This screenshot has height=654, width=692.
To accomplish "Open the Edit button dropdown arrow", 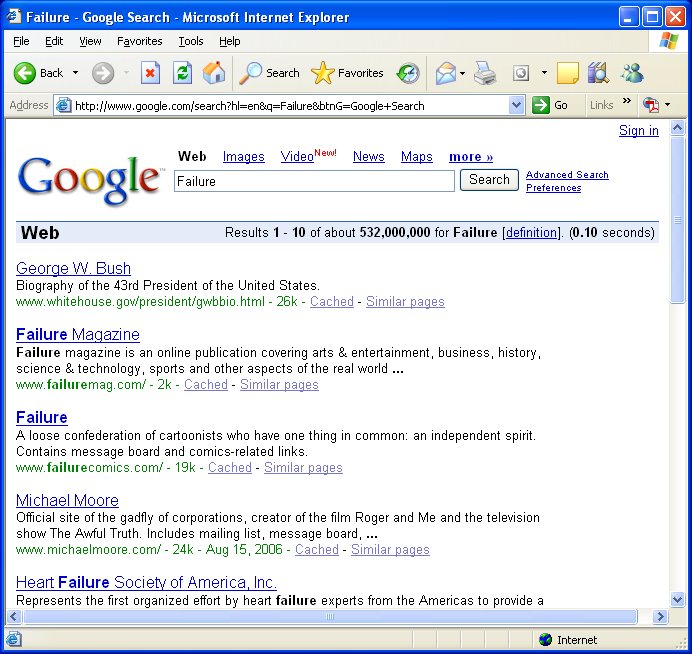I will (x=545, y=73).
